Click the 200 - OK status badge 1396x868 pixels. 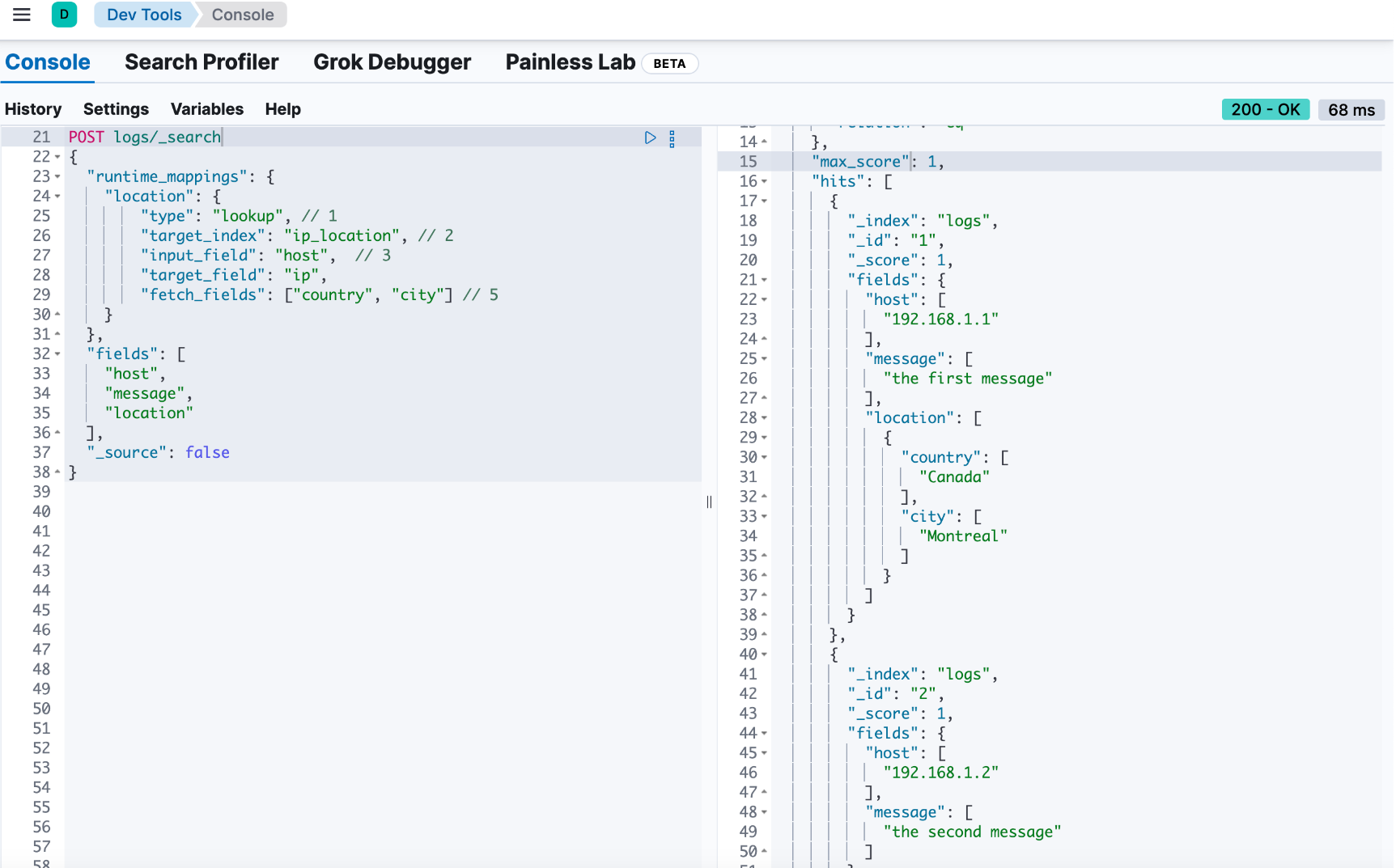coord(1265,109)
